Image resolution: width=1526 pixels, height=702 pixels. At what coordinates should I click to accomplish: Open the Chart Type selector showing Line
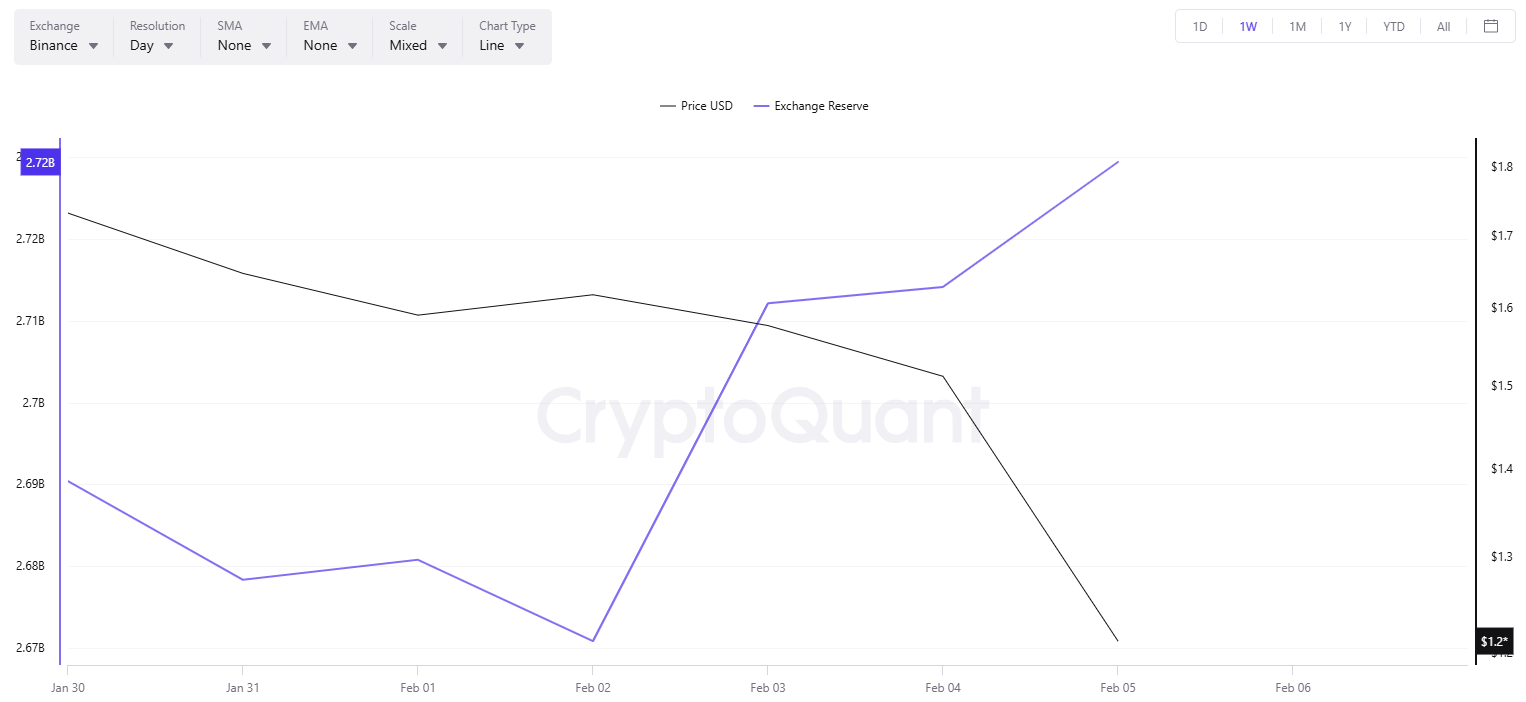point(500,45)
